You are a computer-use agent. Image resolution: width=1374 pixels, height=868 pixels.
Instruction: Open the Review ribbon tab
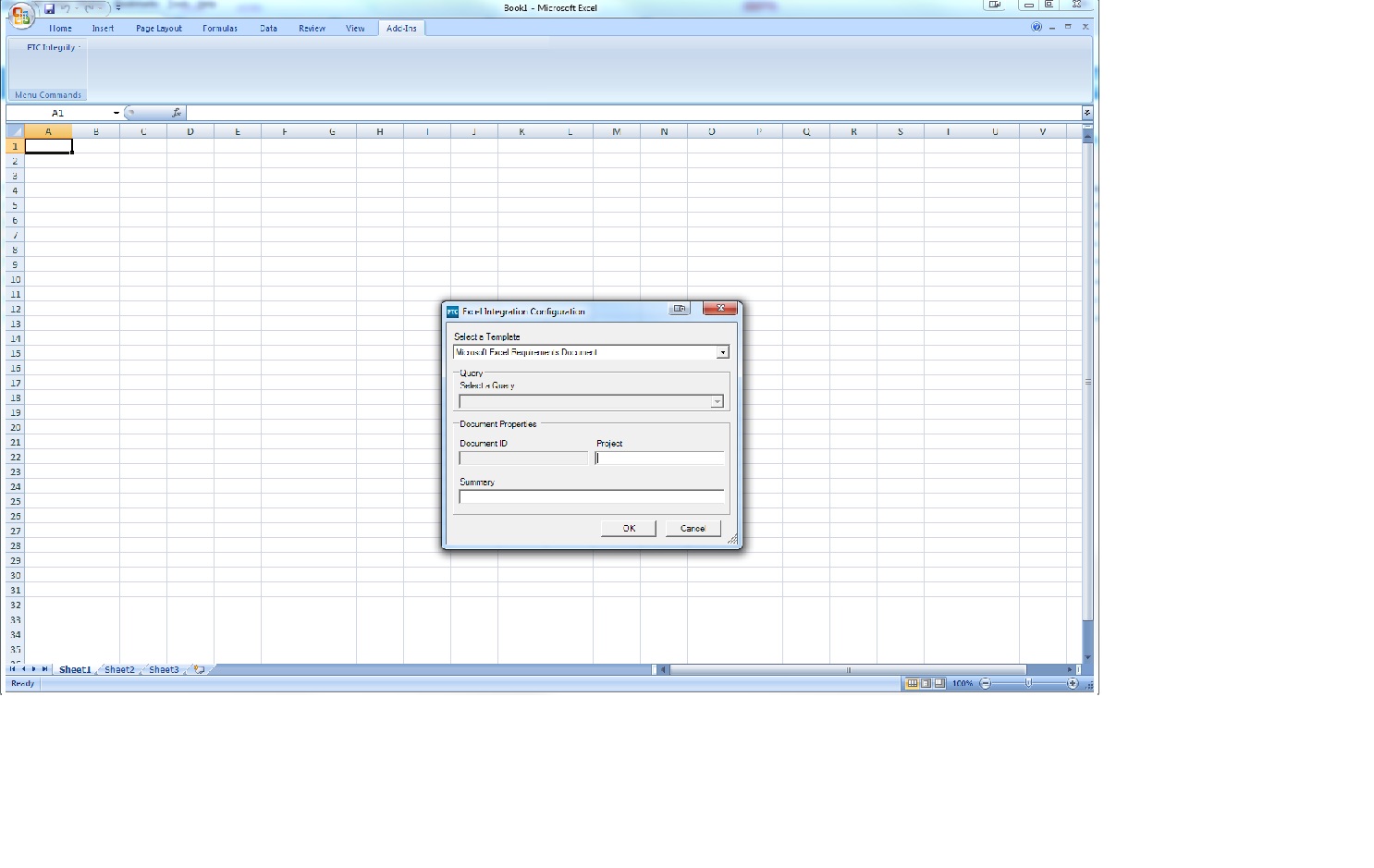312,28
